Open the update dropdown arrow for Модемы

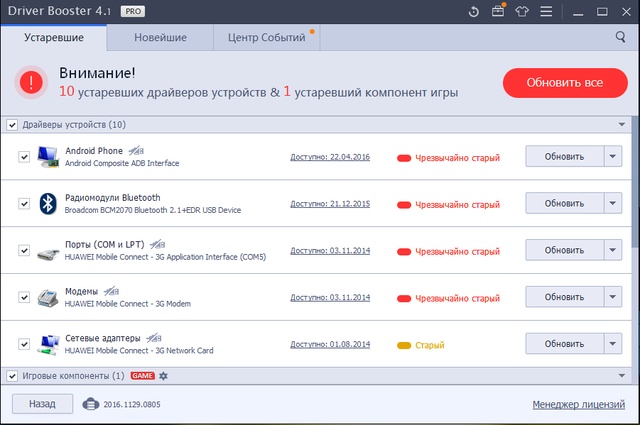613,297
